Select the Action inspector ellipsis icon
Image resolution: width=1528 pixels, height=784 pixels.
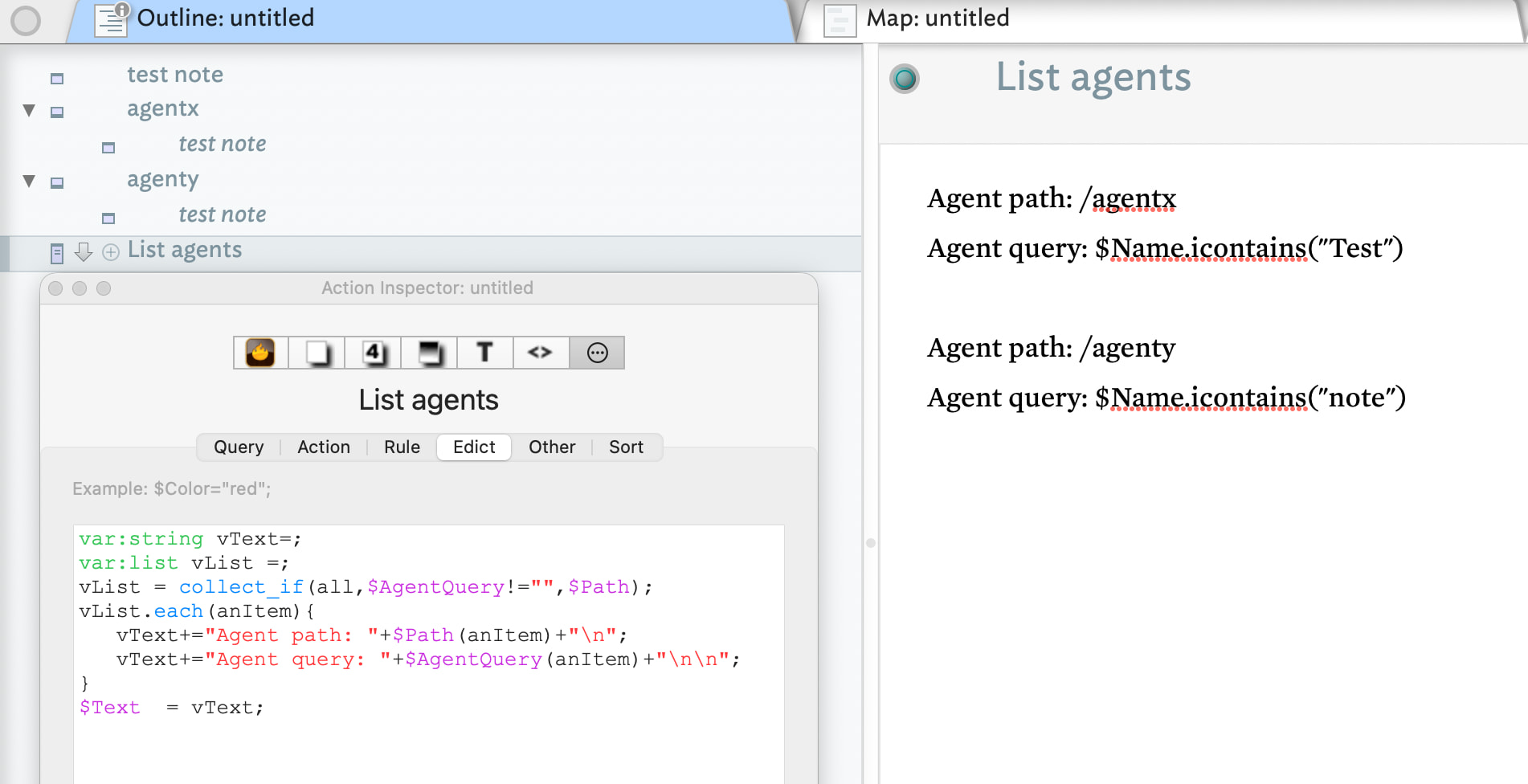pos(597,353)
